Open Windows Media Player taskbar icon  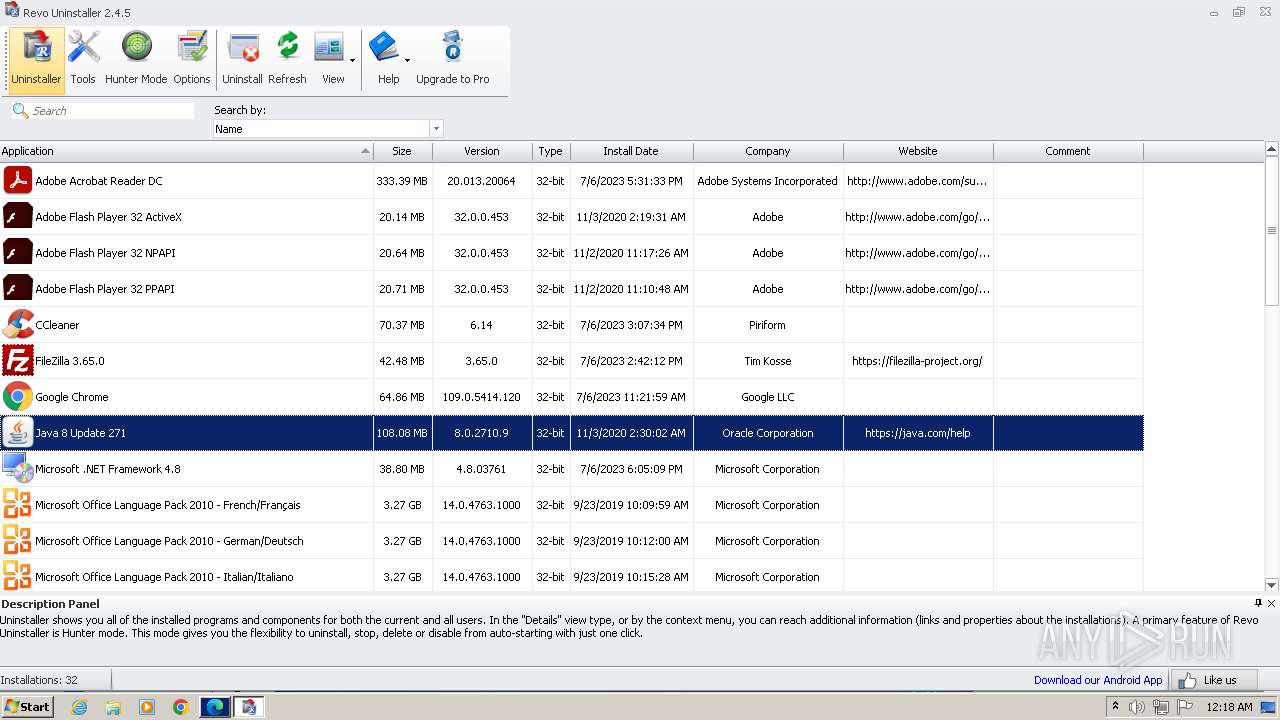(x=147, y=707)
